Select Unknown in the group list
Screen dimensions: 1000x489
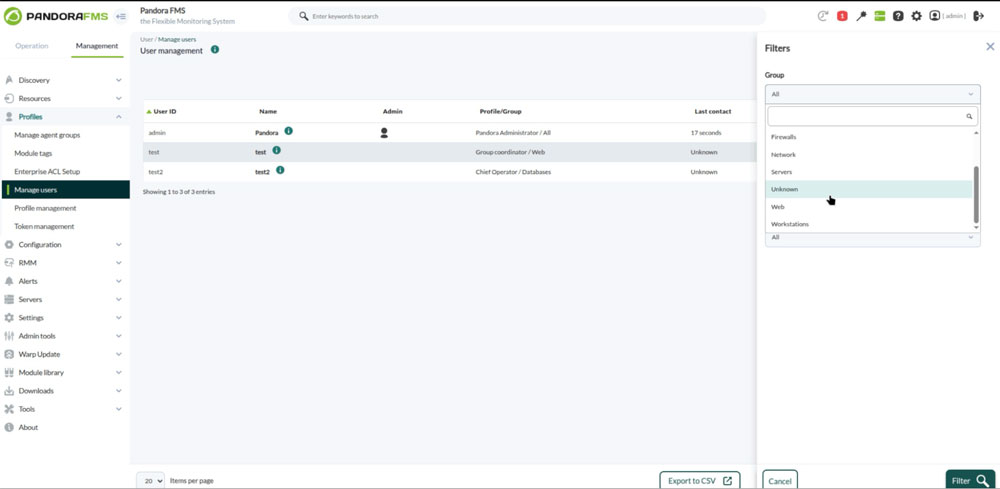point(869,189)
